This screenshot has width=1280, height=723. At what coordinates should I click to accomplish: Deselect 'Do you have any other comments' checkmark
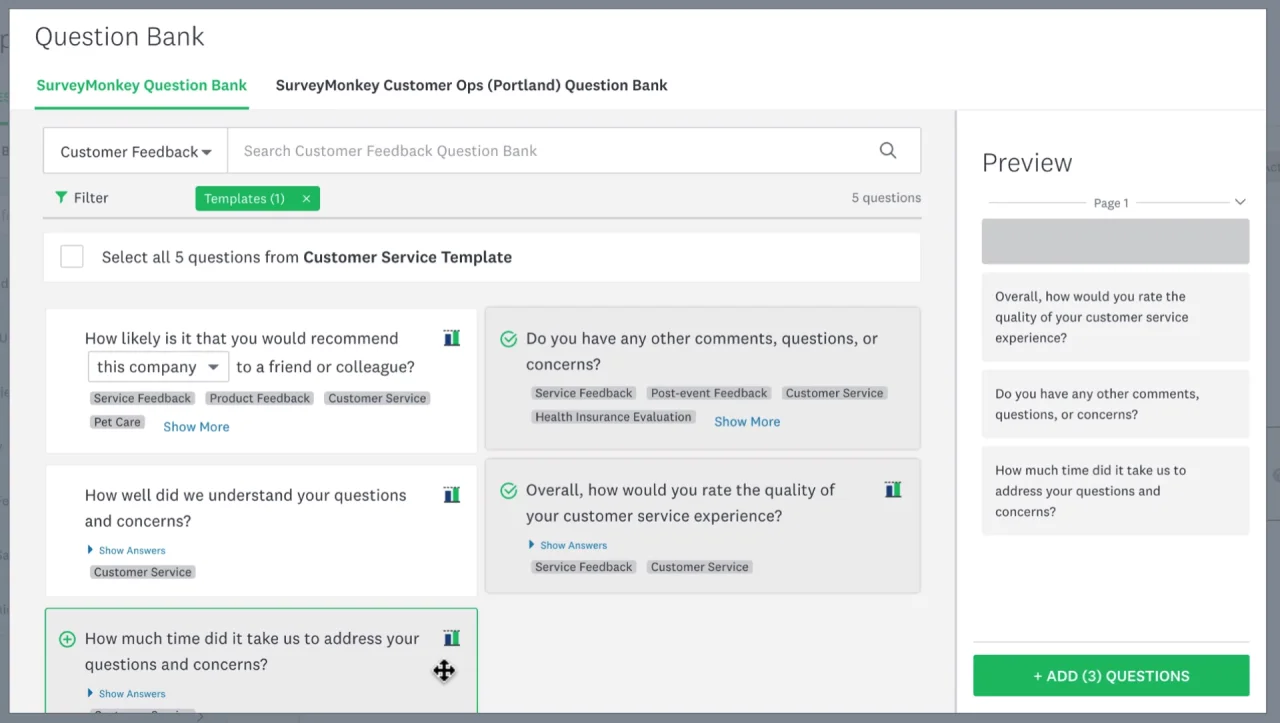click(x=508, y=339)
